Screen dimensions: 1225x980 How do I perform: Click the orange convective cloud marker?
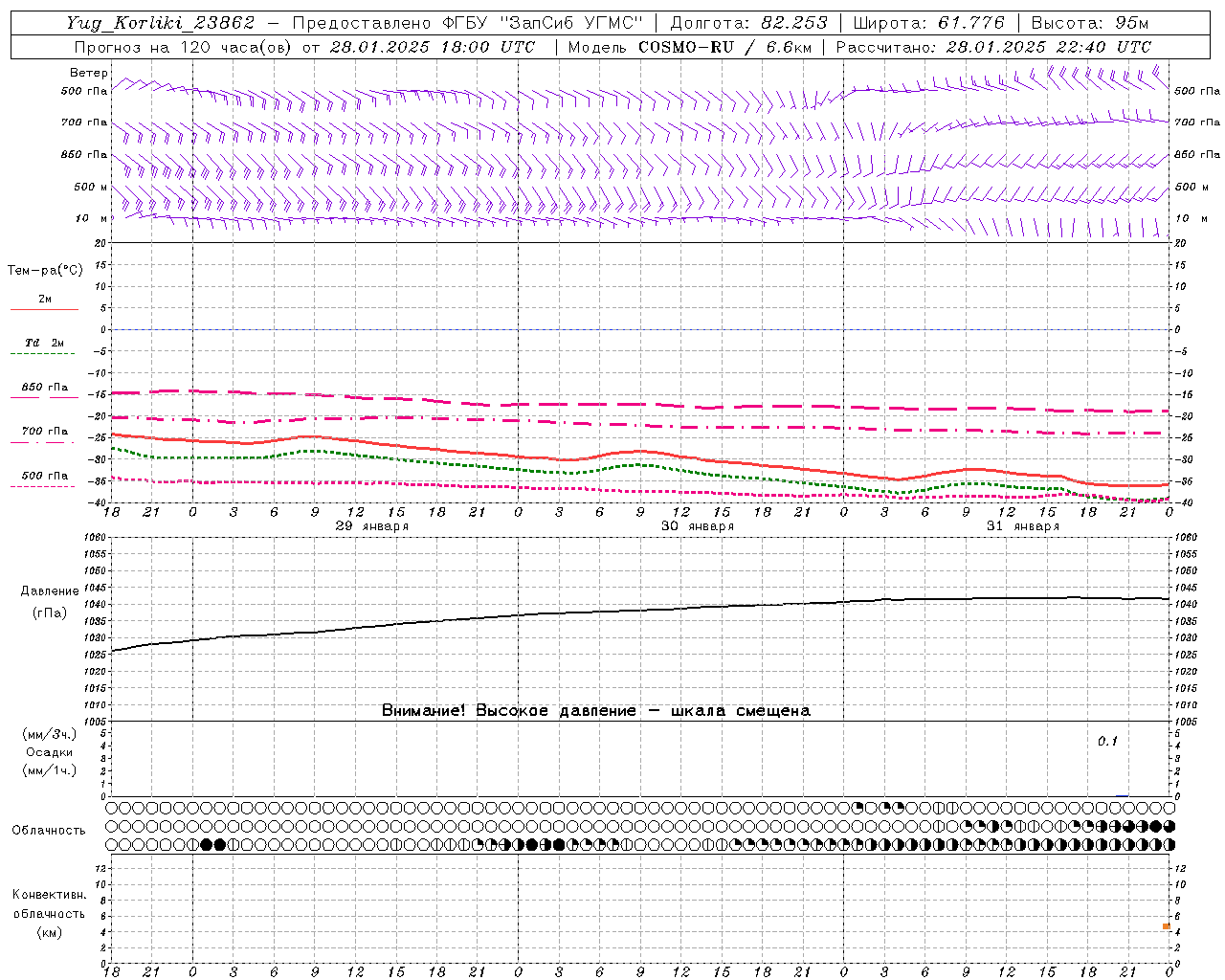point(1167,926)
